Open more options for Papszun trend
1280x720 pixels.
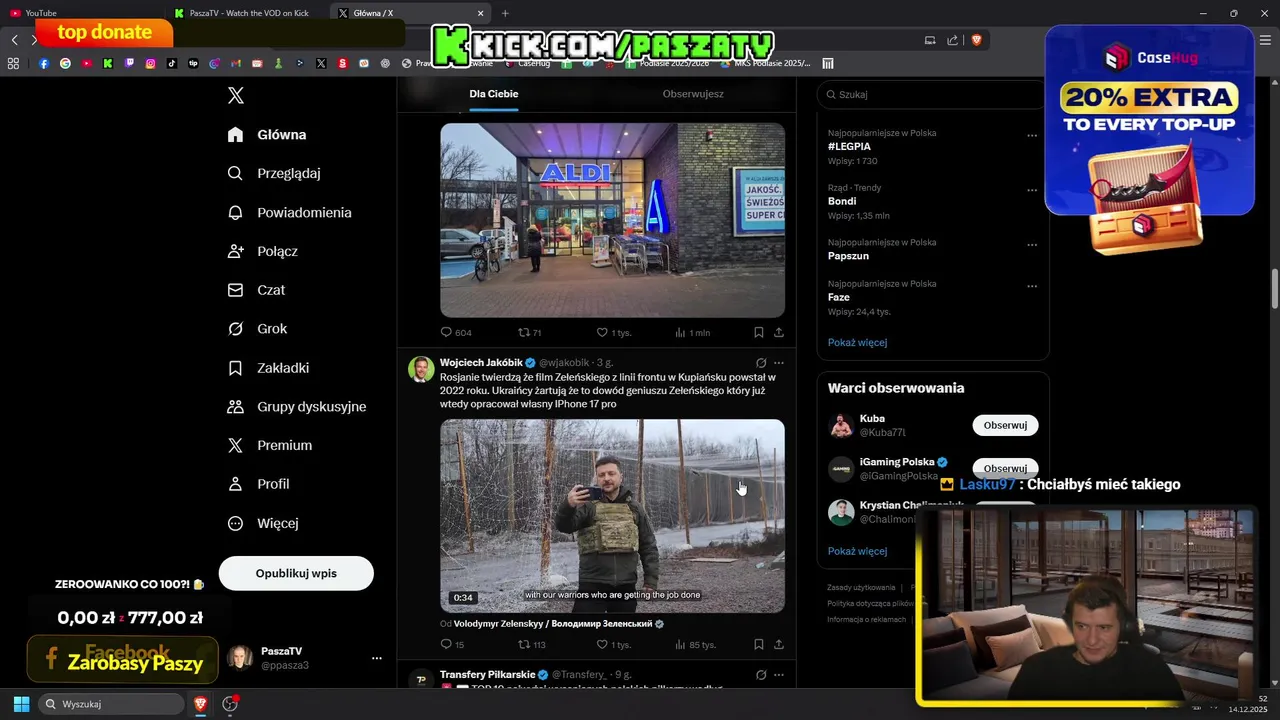pyautogui.click(x=1032, y=245)
